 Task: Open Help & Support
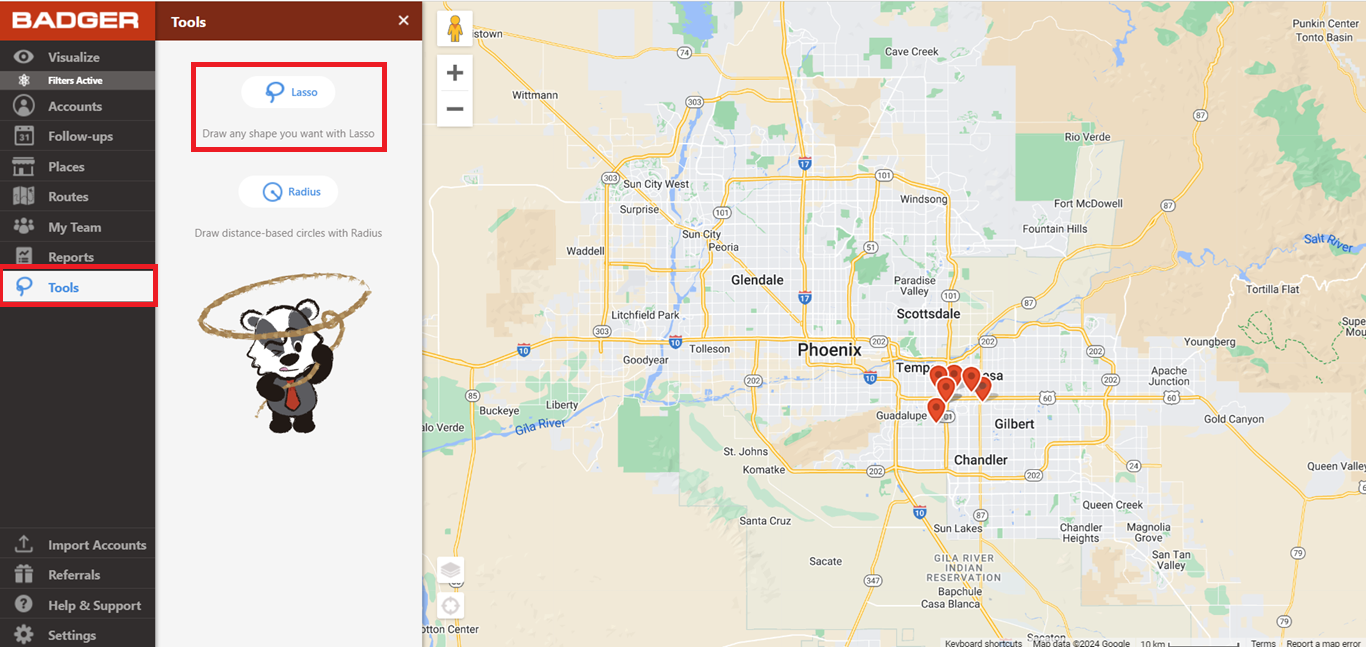pyautogui.click(x=77, y=605)
